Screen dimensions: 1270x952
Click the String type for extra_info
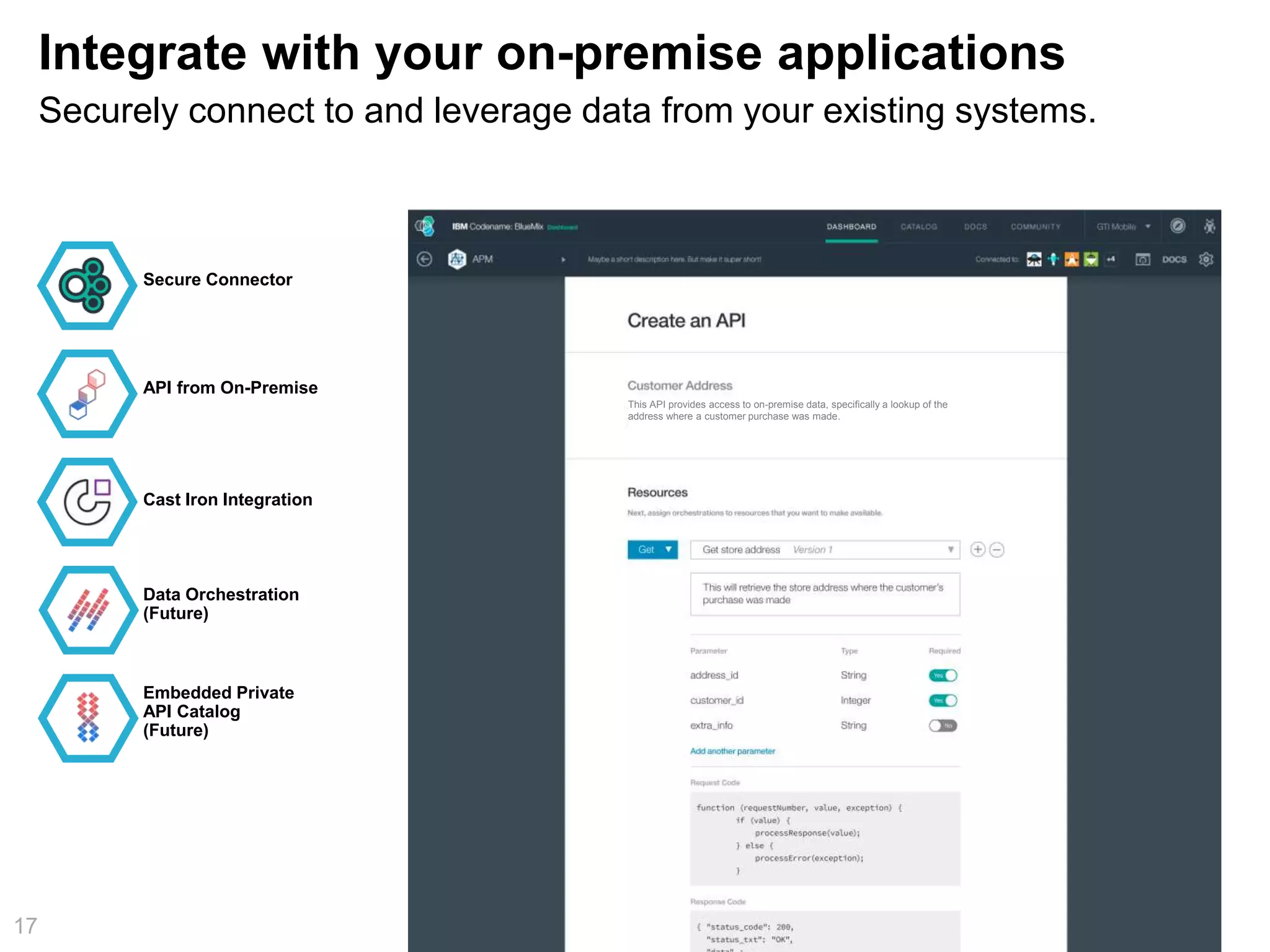(853, 725)
